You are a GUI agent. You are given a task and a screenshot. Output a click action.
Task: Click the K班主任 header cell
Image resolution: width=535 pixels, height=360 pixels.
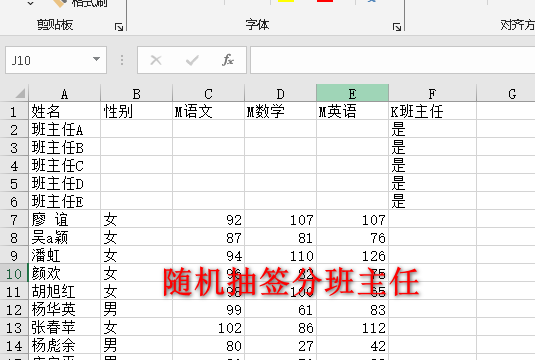tap(432, 111)
